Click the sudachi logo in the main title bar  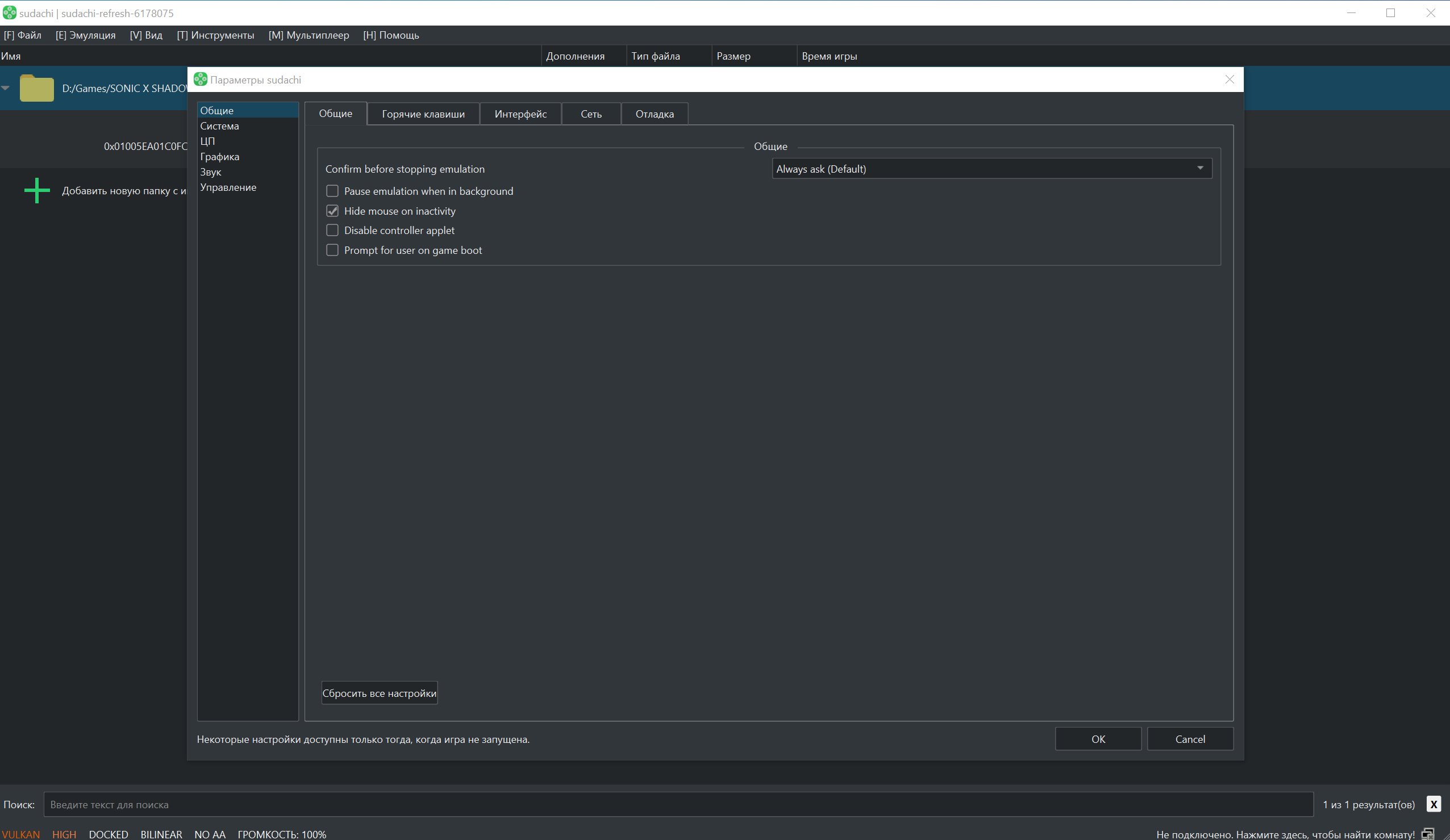tap(9, 12)
